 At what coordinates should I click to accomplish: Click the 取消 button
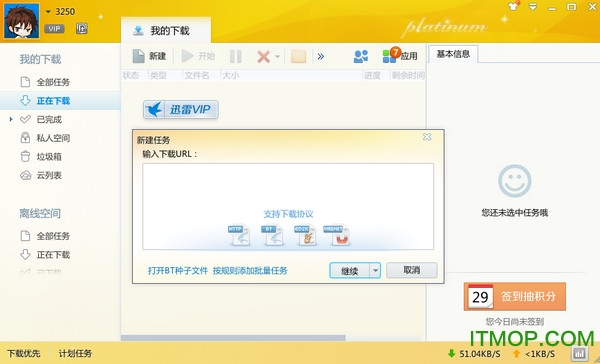pyautogui.click(x=412, y=270)
